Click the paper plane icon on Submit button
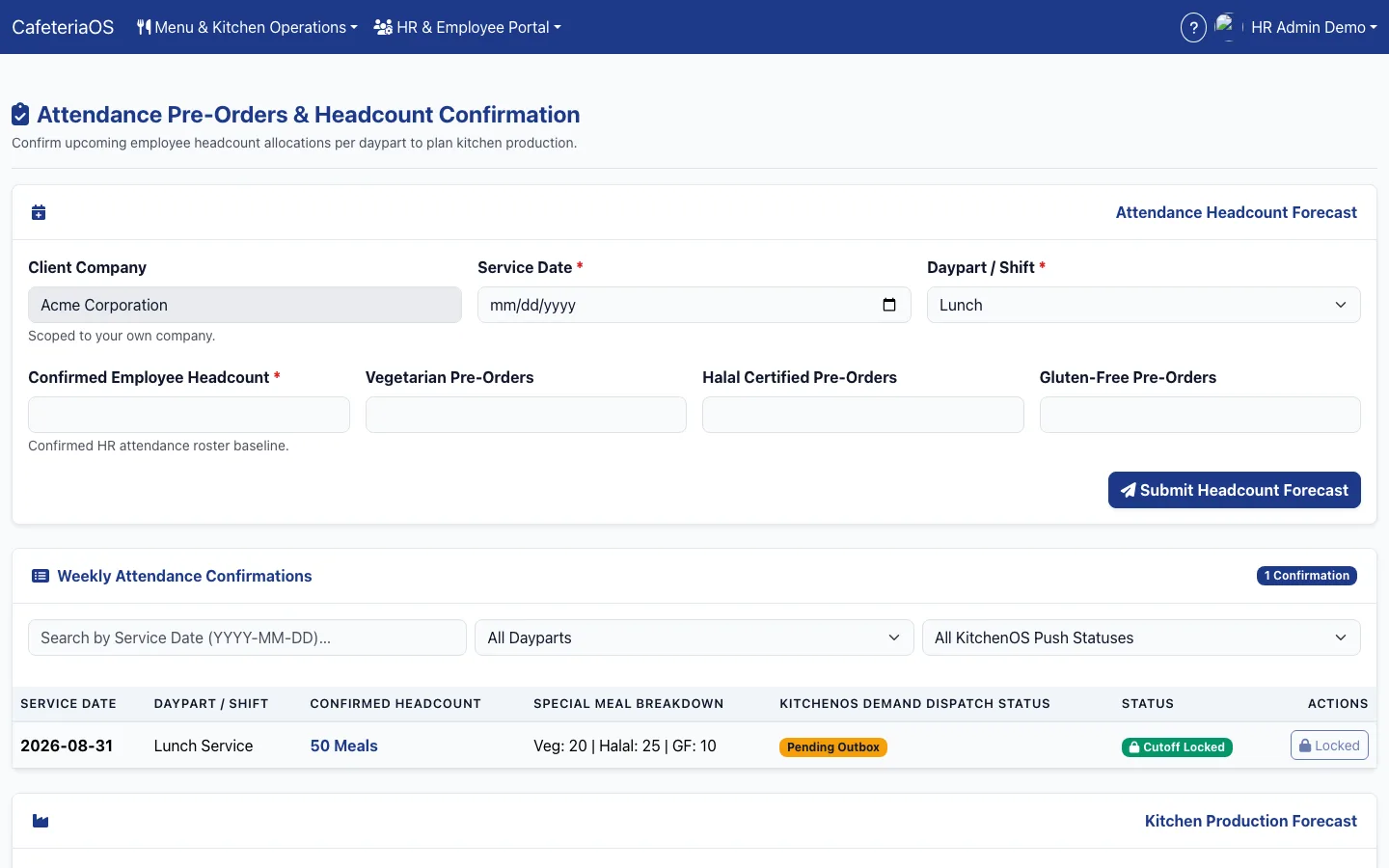The width and height of the screenshot is (1389, 868). click(1129, 490)
